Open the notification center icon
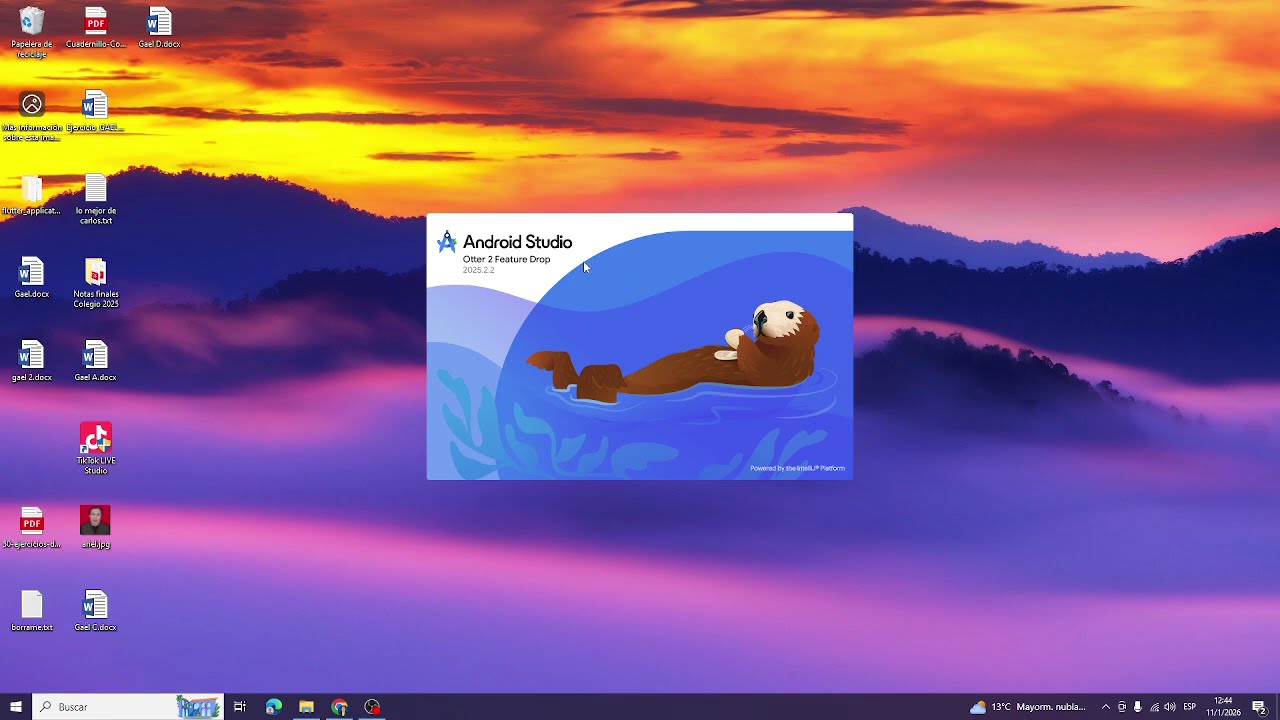Image resolution: width=1280 pixels, height=720 pixels. (x=1259, y=707)
